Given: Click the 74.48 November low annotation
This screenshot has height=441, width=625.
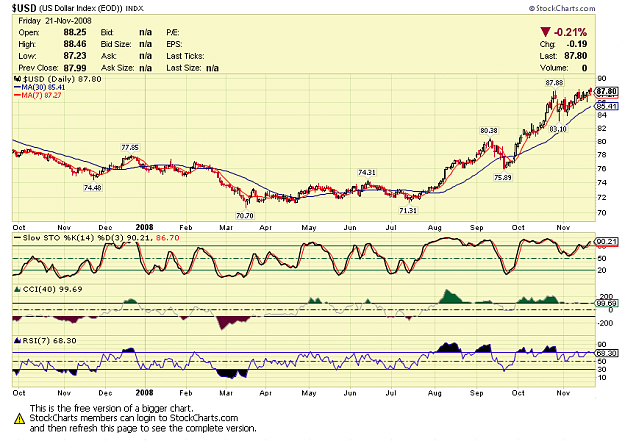Looking at the screenshot, I should (x=92, y=187).
